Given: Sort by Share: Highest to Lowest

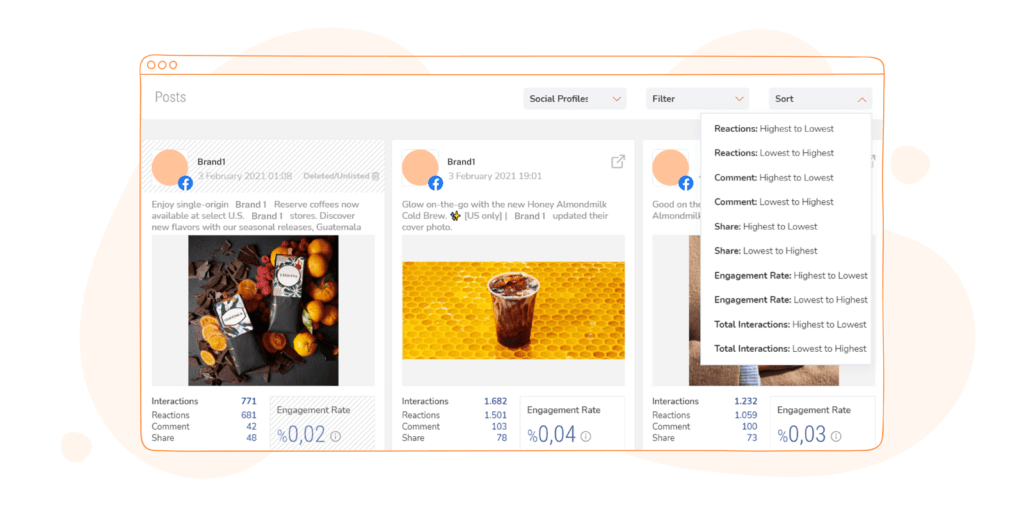Looking at the screenshot, I should tap(766, 227).
